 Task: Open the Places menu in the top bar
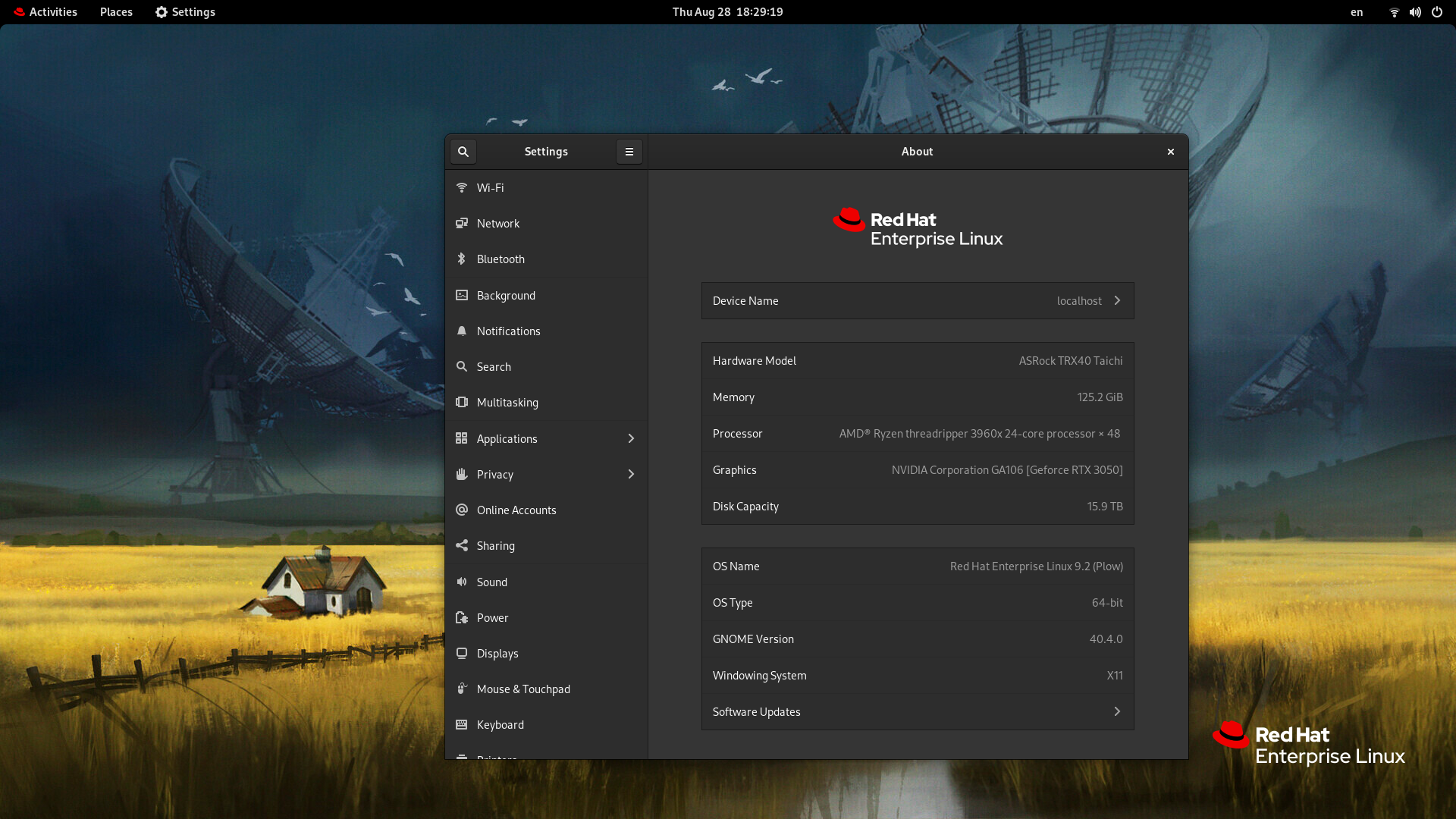[x=116, y=12]
